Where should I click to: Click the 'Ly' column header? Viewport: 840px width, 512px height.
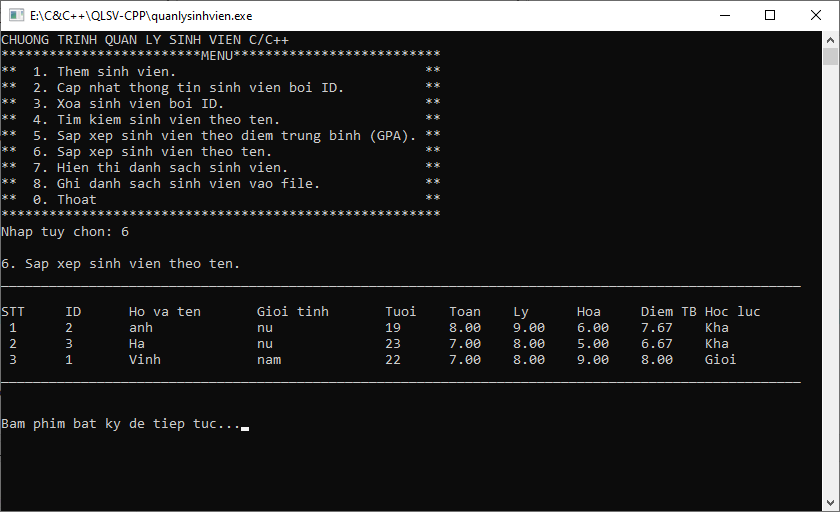pyautogui.click(x=521, y=313)
